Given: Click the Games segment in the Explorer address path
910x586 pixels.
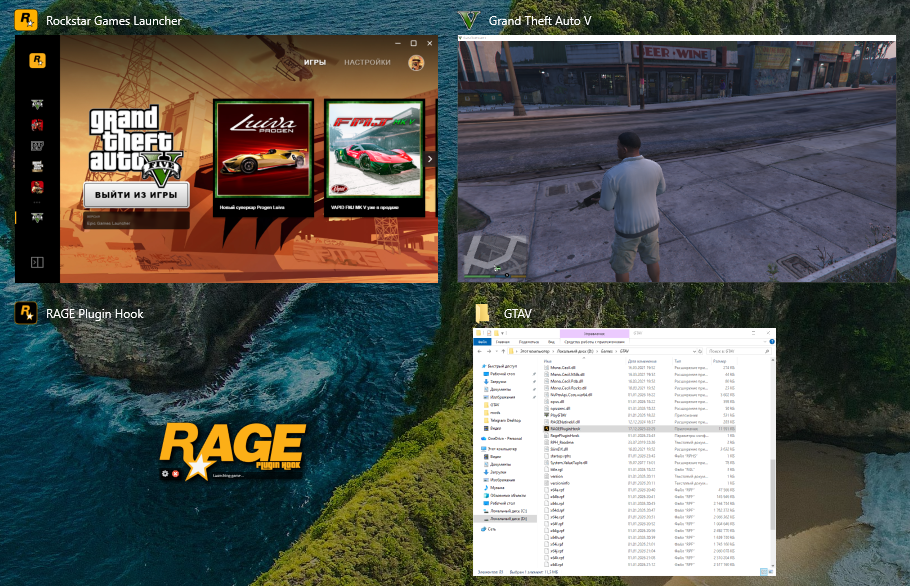Looking at the screenshot, I should (606, 351).
